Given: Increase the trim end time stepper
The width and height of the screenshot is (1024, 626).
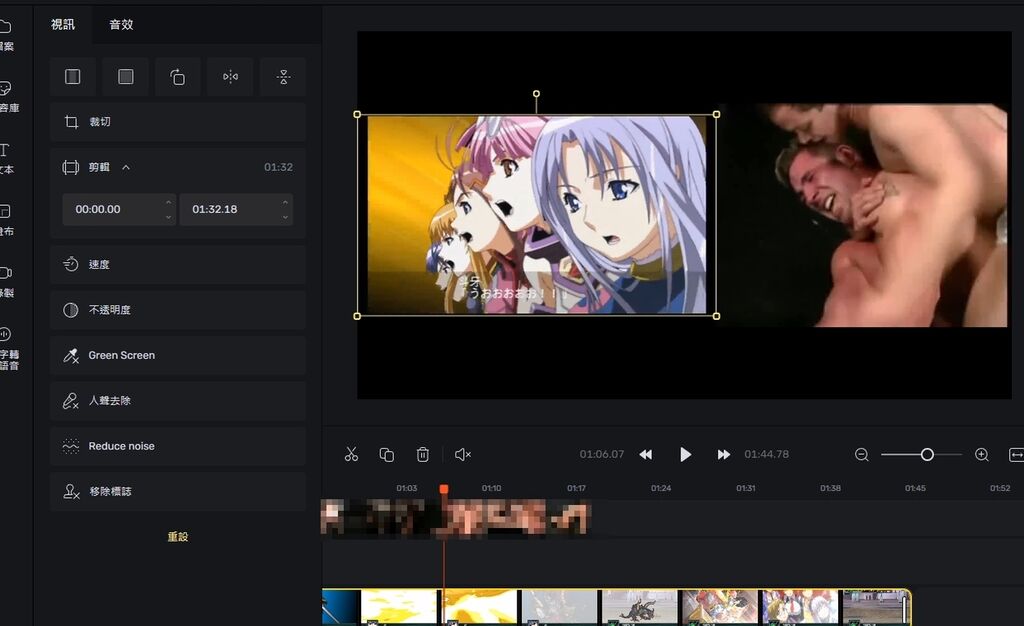Looking at the screenshot, I should 285,202.
